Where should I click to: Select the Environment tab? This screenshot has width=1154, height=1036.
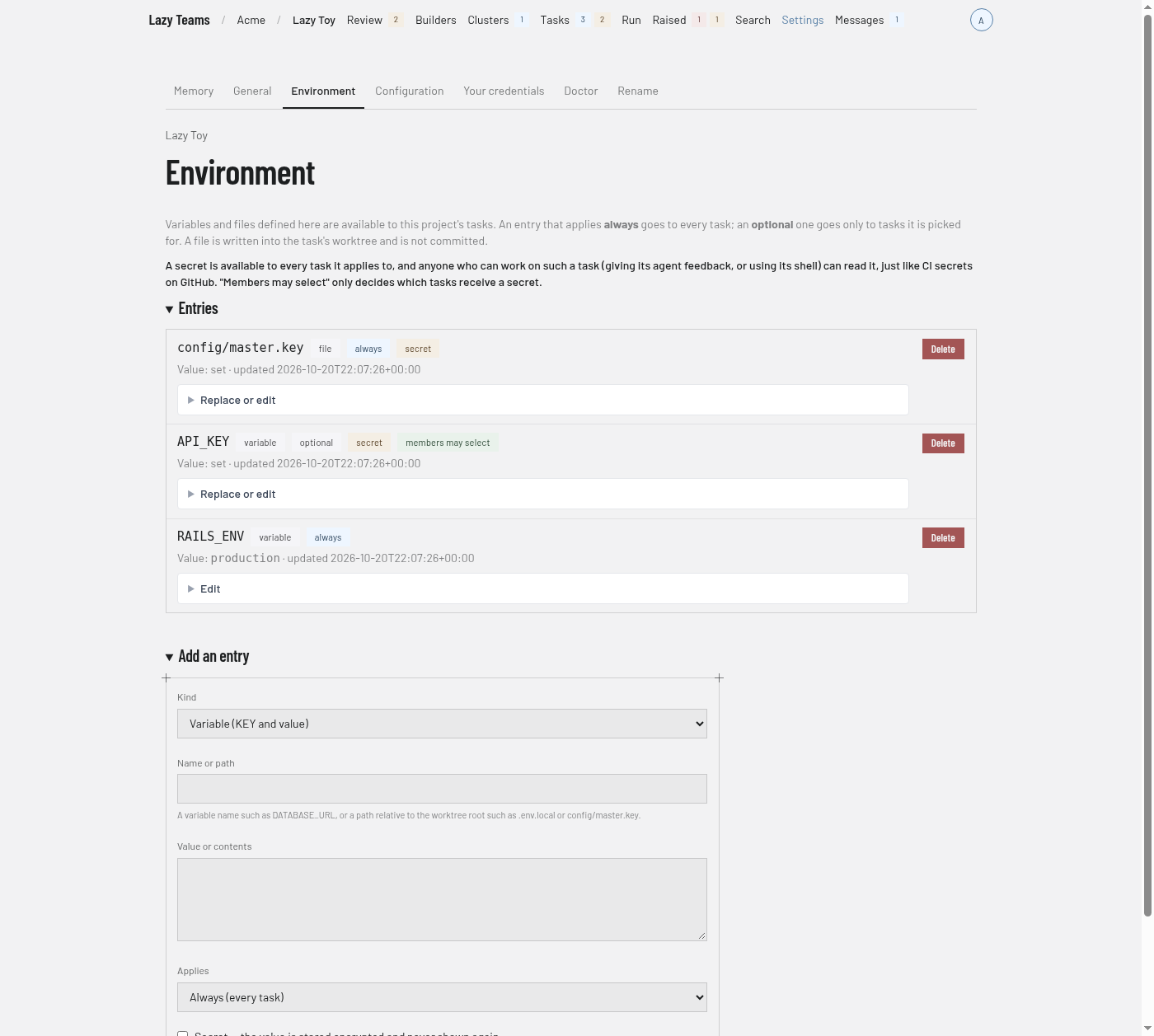(x=323, y=91)
